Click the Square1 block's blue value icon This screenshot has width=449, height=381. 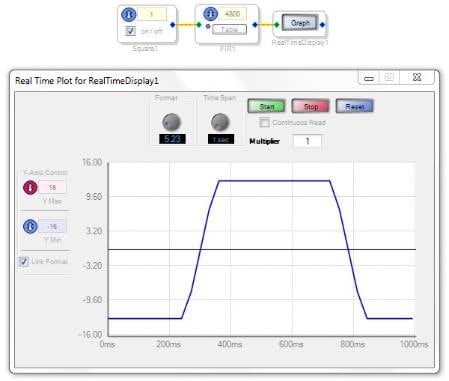(x=128, y=15)
